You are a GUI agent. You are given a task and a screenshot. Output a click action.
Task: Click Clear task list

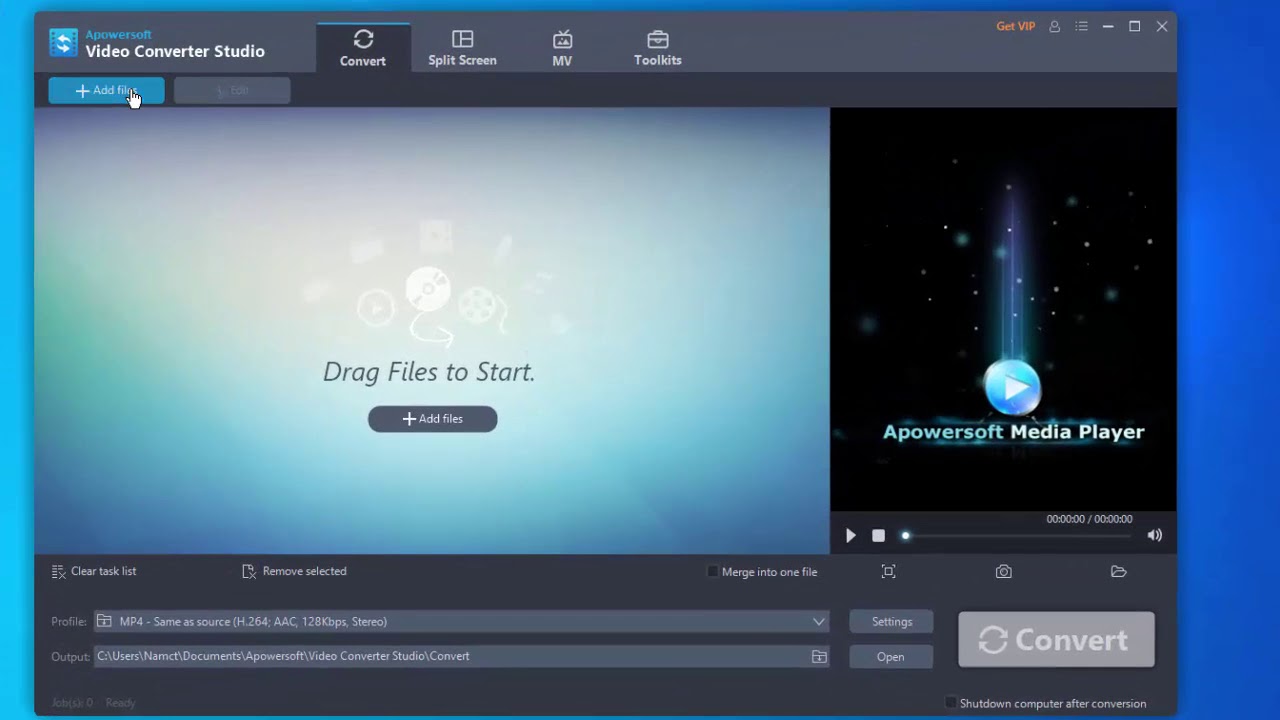[94, 571]
